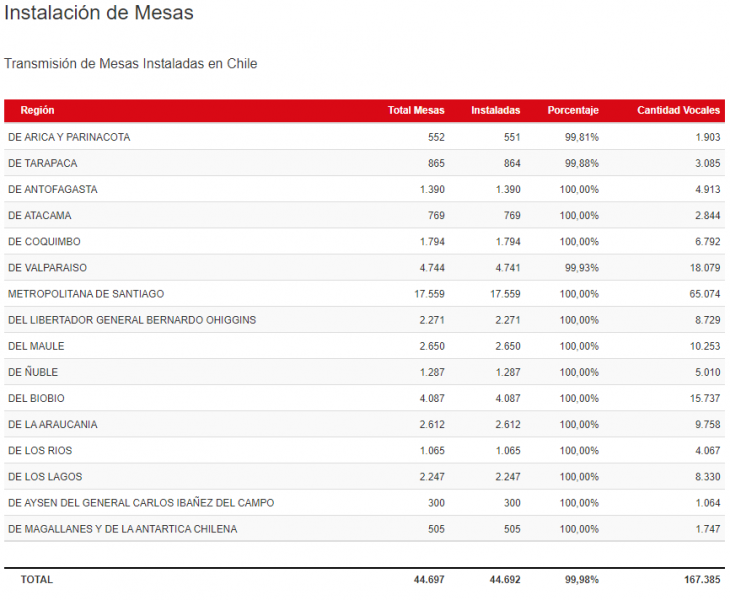Select the METROPOLITANA DE SANTIAGO row

(86, 294)
